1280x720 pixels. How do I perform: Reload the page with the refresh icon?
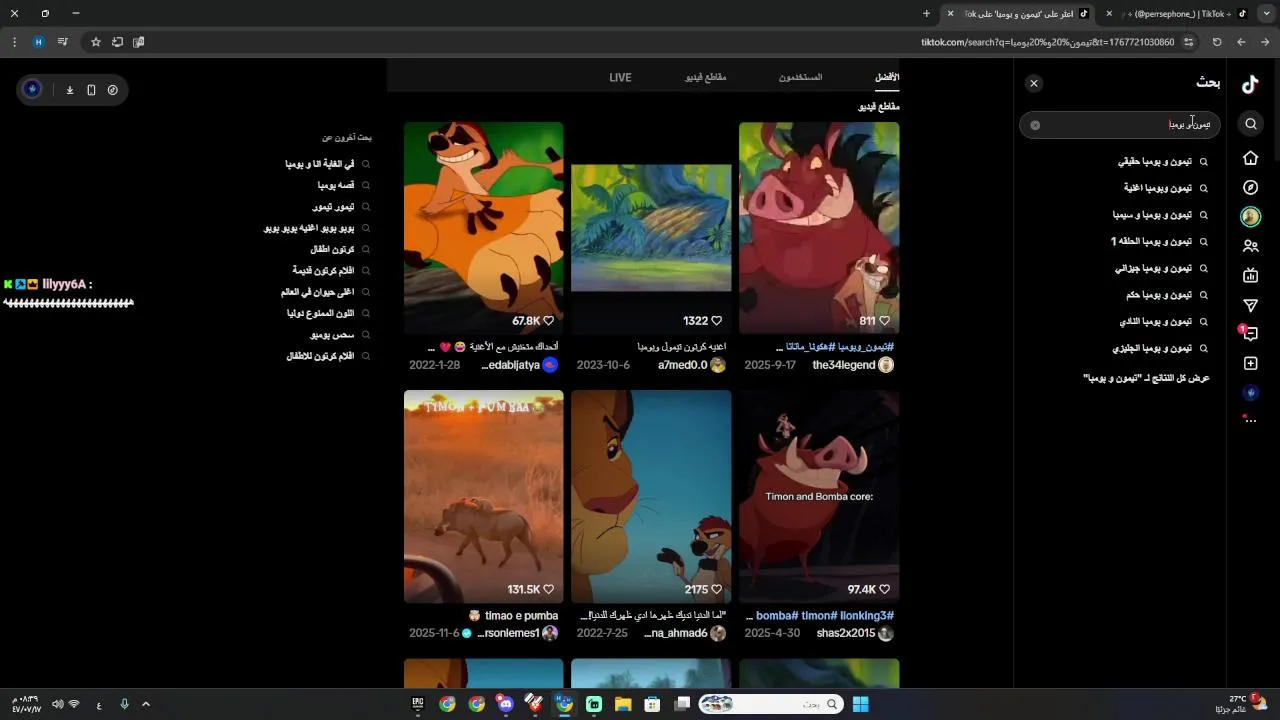pyautogui.click(x=1217, y=42)
